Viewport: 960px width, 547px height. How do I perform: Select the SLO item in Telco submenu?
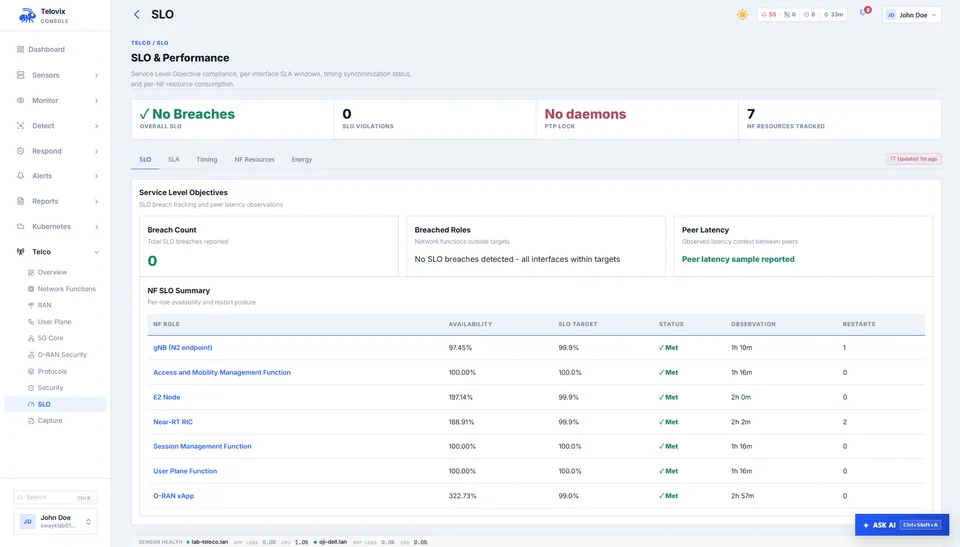(x=55, y=404)
